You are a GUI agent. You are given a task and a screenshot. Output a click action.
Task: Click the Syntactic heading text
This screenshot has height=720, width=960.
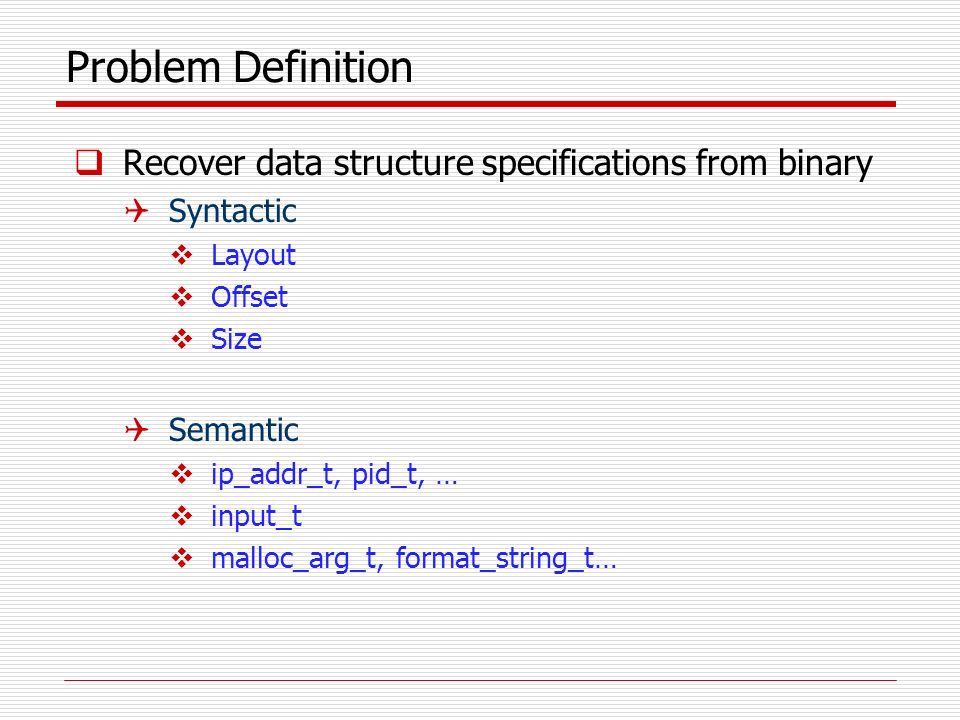click(232, 212)
